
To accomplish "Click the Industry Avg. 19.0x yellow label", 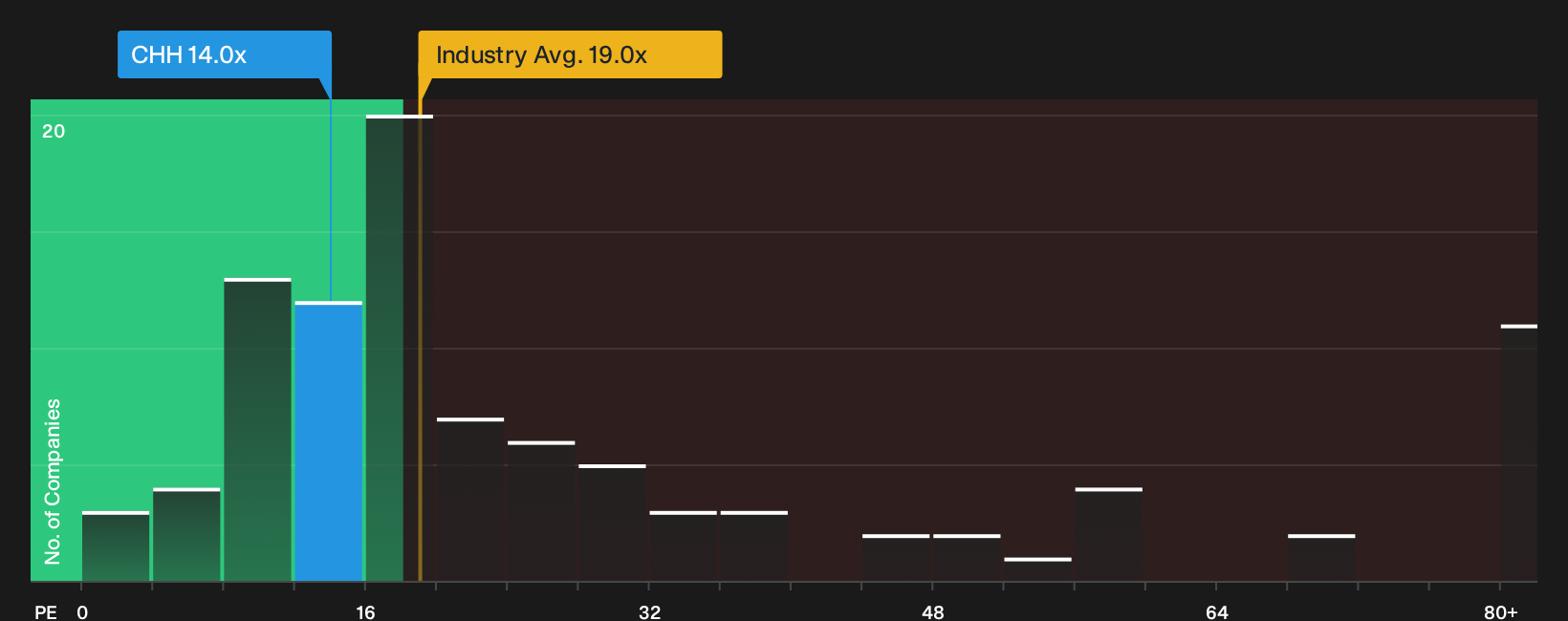I will [x=570, y=54].
